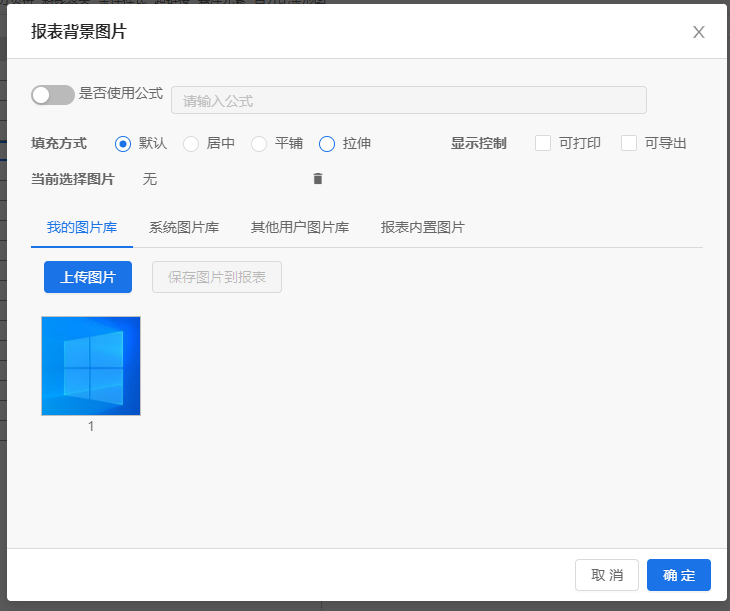Click the 无 current image value

(x=150, y=179)
